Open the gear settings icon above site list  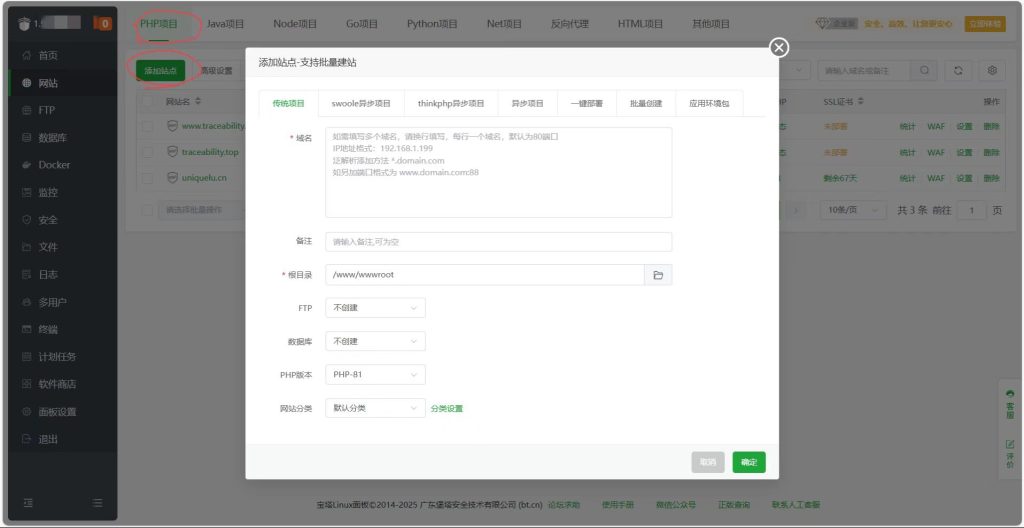(991, 71)
